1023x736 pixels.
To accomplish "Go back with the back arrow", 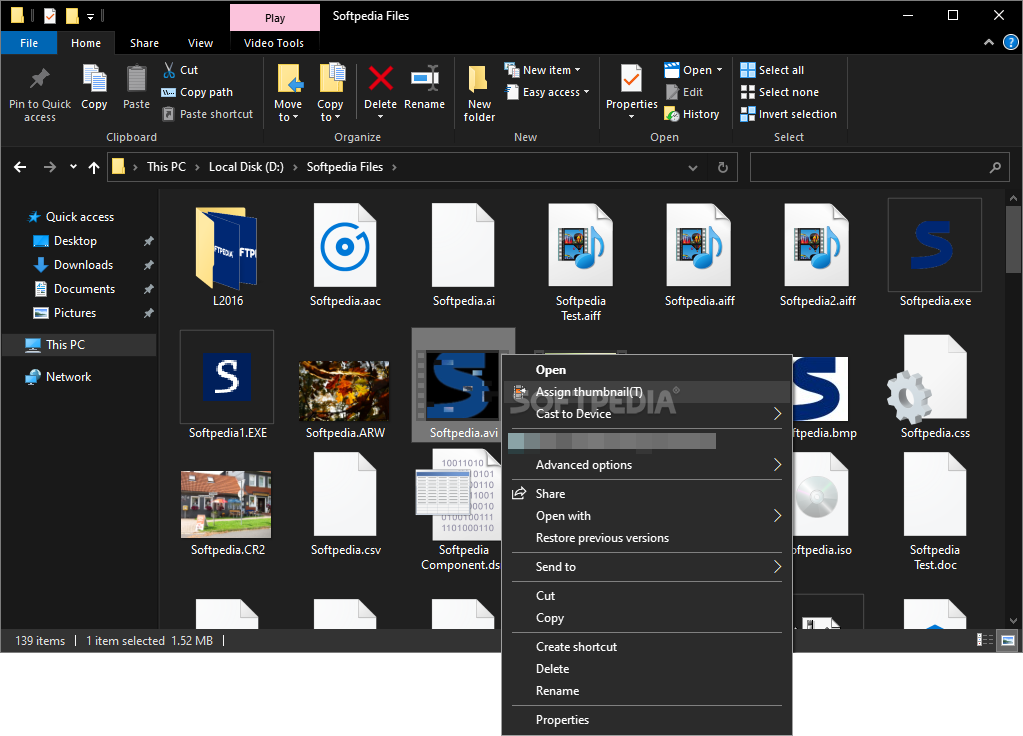I will [20, 167].
